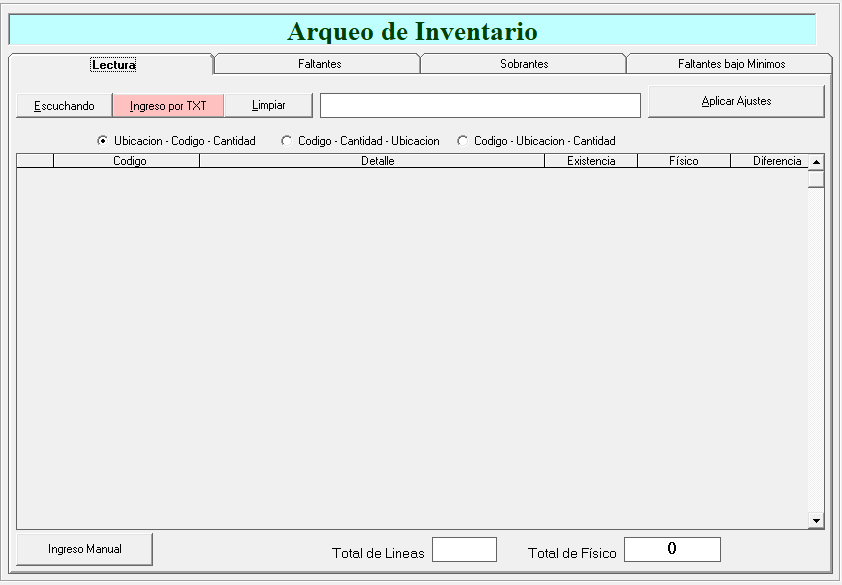Click the Total de Lineas field

pyautogui.click(x=464, y=550)
